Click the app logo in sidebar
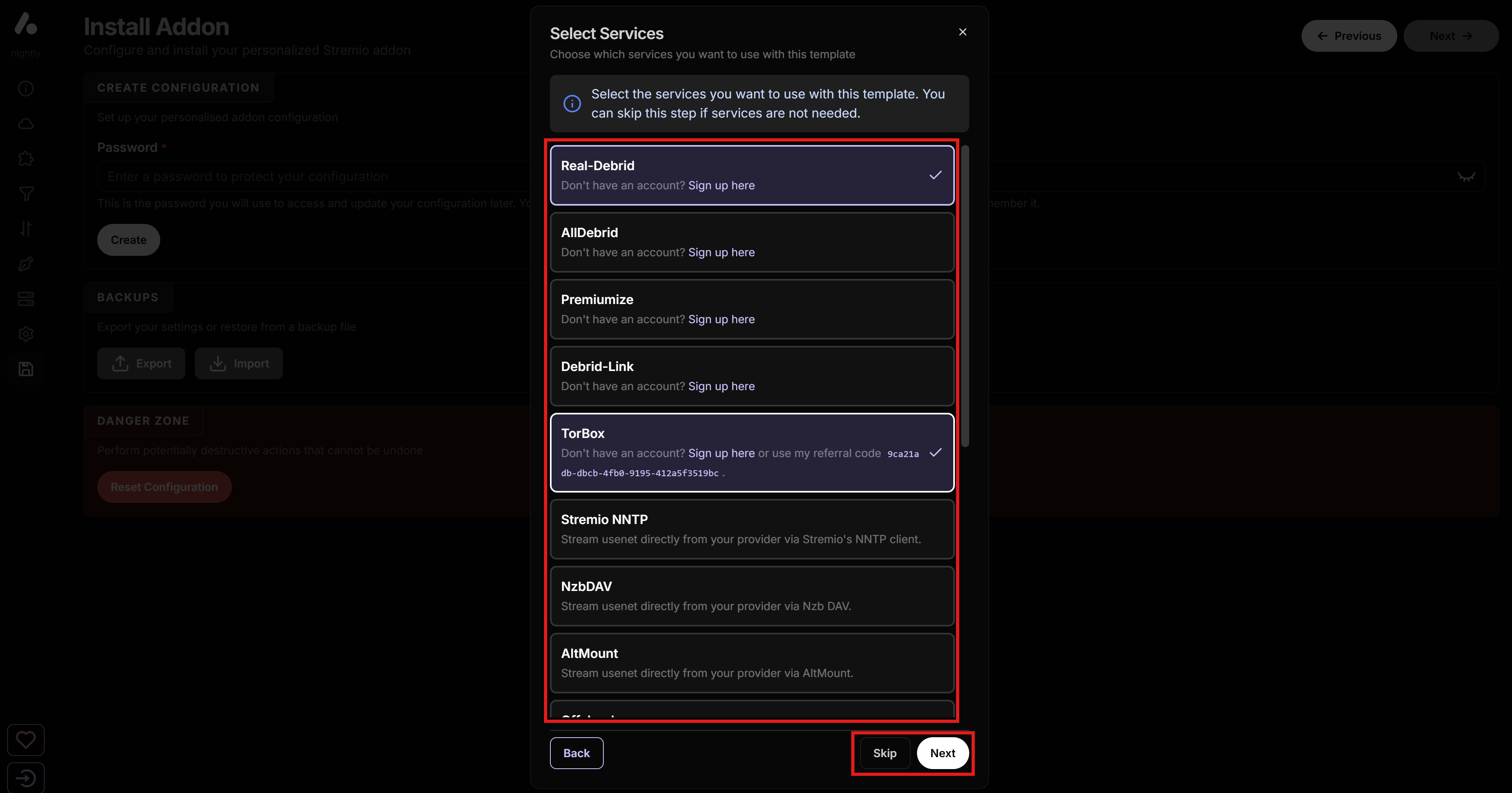Screen dimensions: 1512x793 [x=26, y=24]
